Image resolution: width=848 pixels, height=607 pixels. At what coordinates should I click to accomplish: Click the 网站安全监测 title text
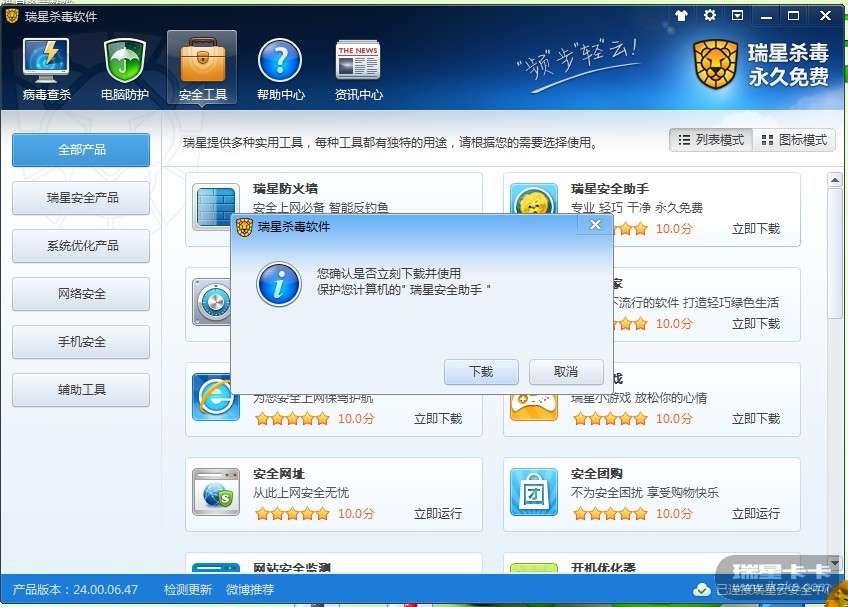pyautogui.click(x=292, y=568)
